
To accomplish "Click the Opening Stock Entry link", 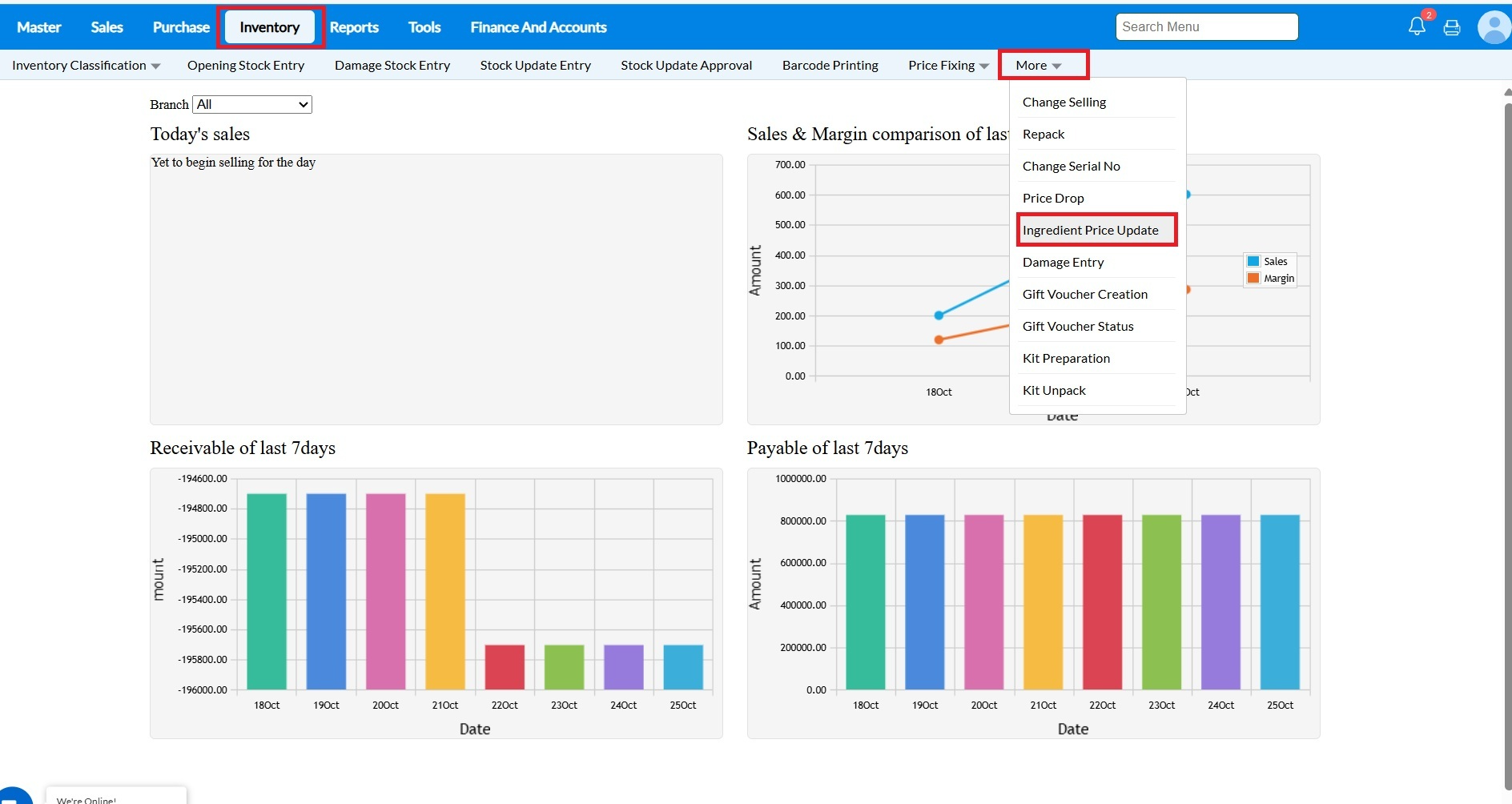I will tap(246, 66).
